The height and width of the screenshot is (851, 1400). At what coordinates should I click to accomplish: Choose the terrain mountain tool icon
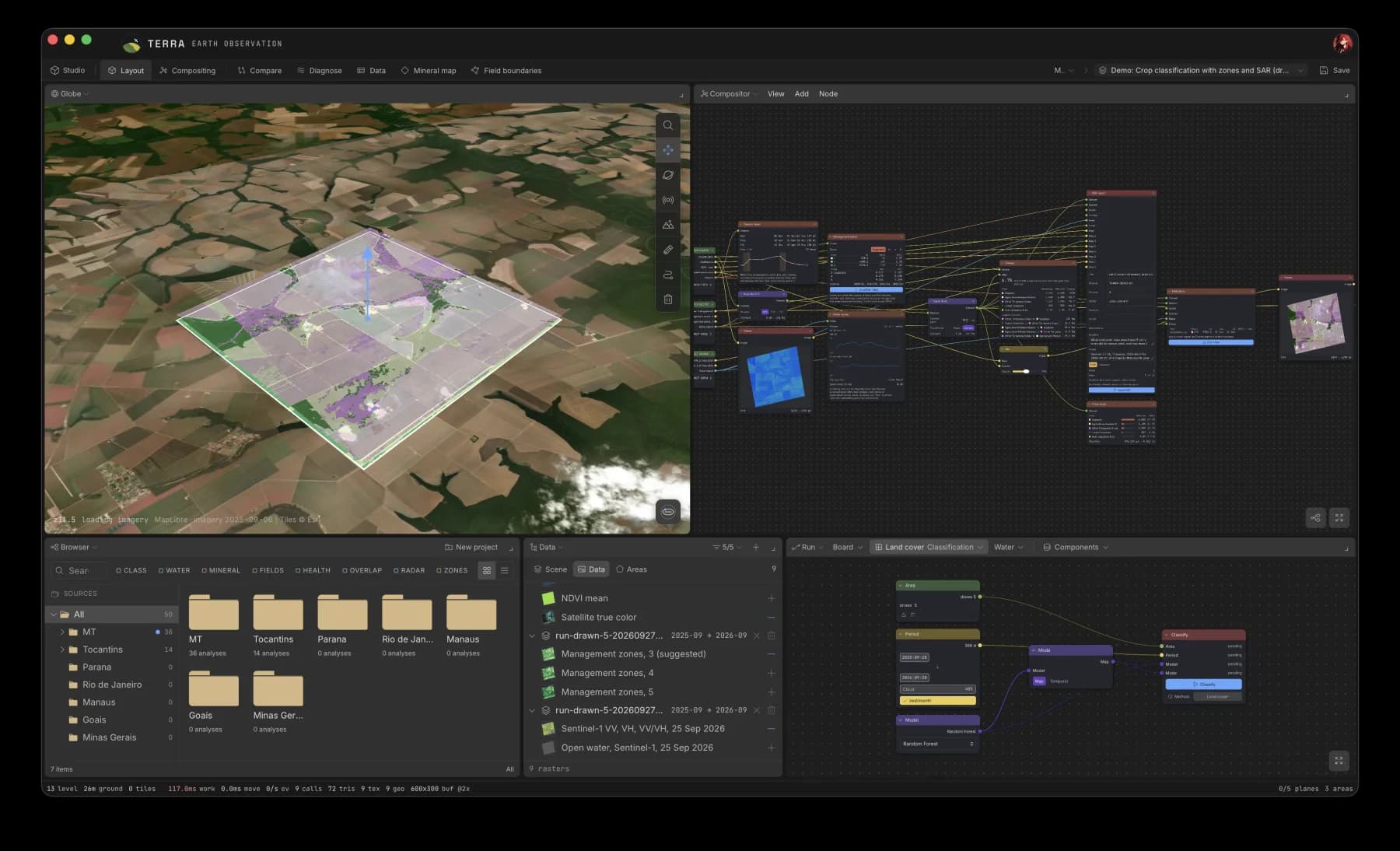(x=668, y=225)
